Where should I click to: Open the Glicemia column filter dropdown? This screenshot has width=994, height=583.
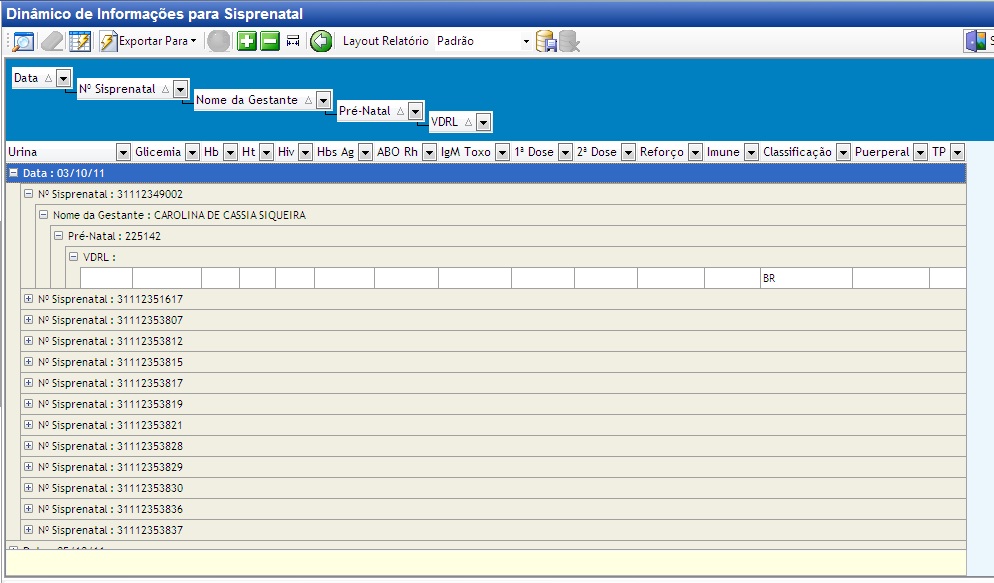191,152
